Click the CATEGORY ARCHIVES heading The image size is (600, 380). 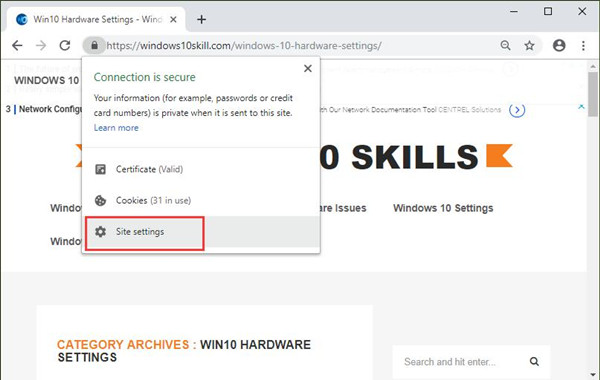[x=184, y=351]
